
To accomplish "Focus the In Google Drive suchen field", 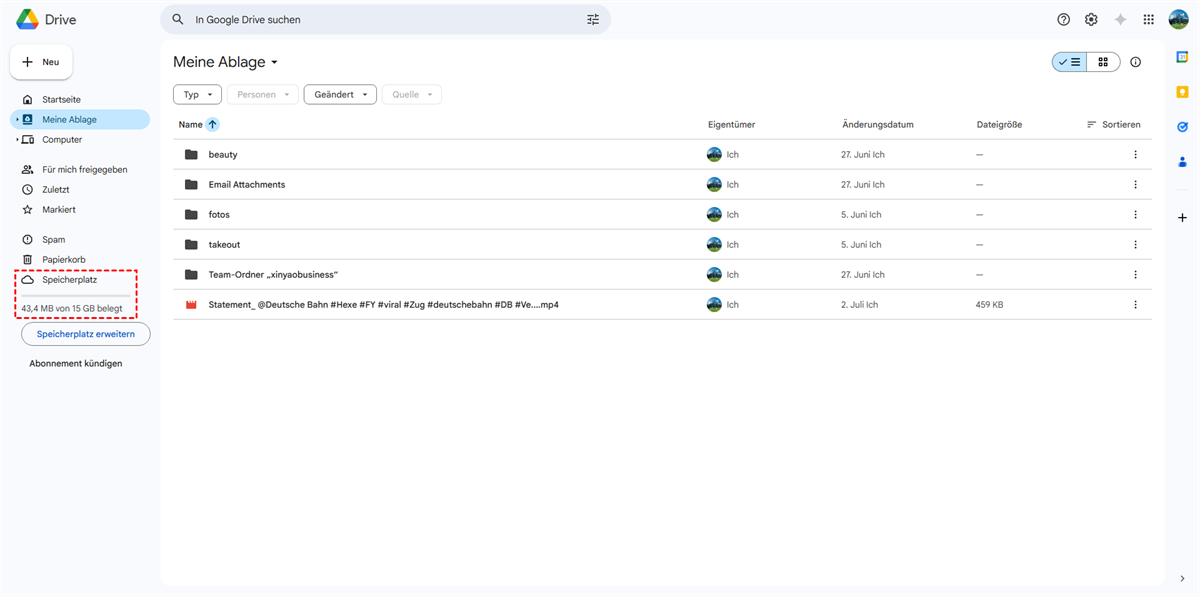I will 385,19.
